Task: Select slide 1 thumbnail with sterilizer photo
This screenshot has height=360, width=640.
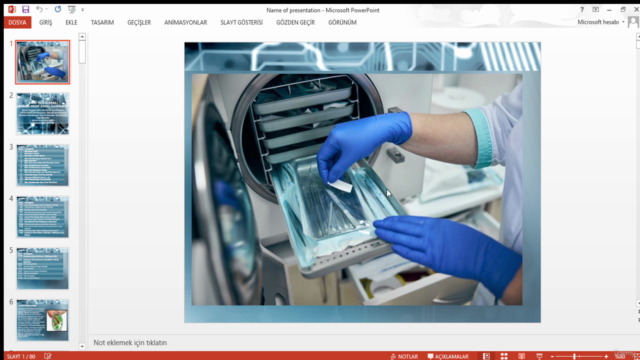Action: [43, 62]
